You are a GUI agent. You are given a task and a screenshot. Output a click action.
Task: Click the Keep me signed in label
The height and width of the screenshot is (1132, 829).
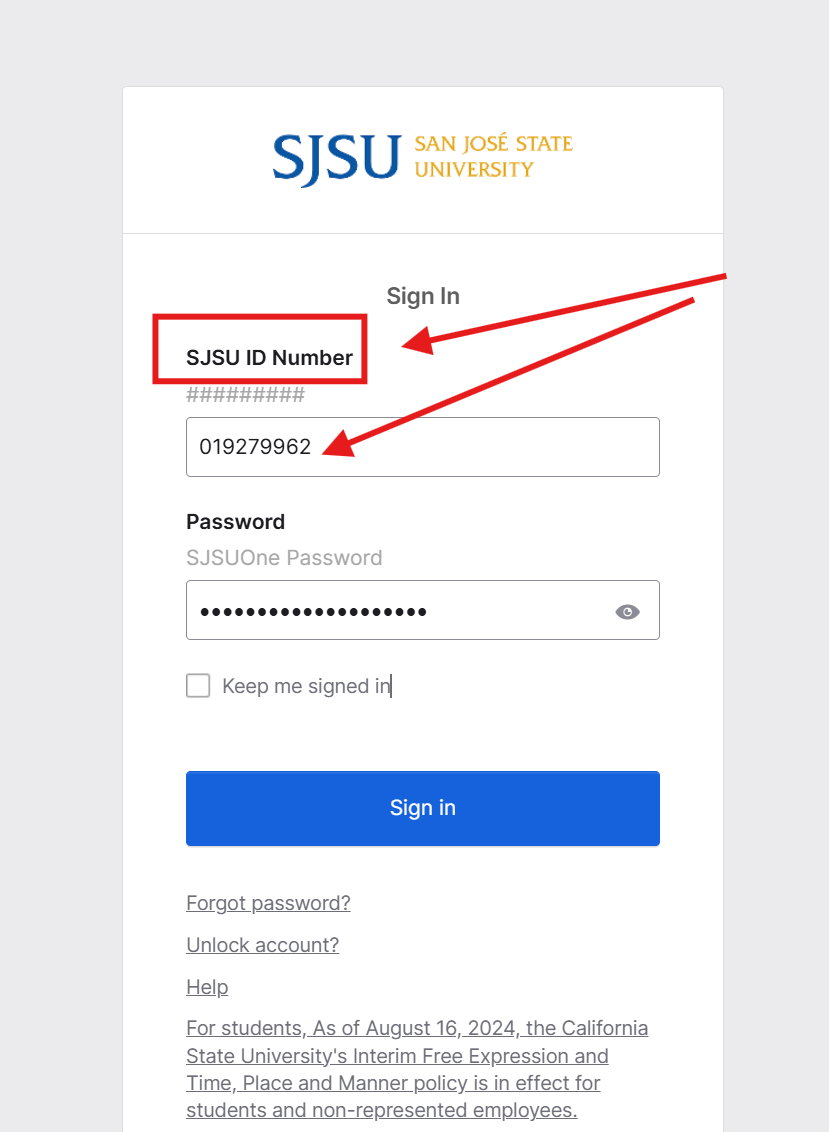[x=306, y=686]
